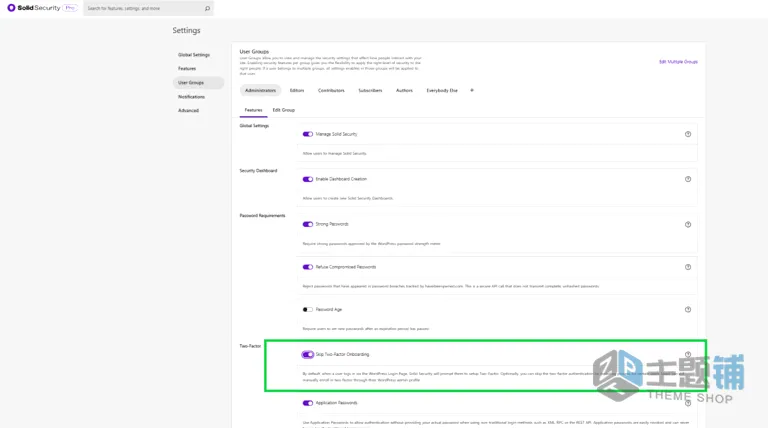Select the Editors group tab
This screenshot has width=768, height=428.
coord(297,91)
